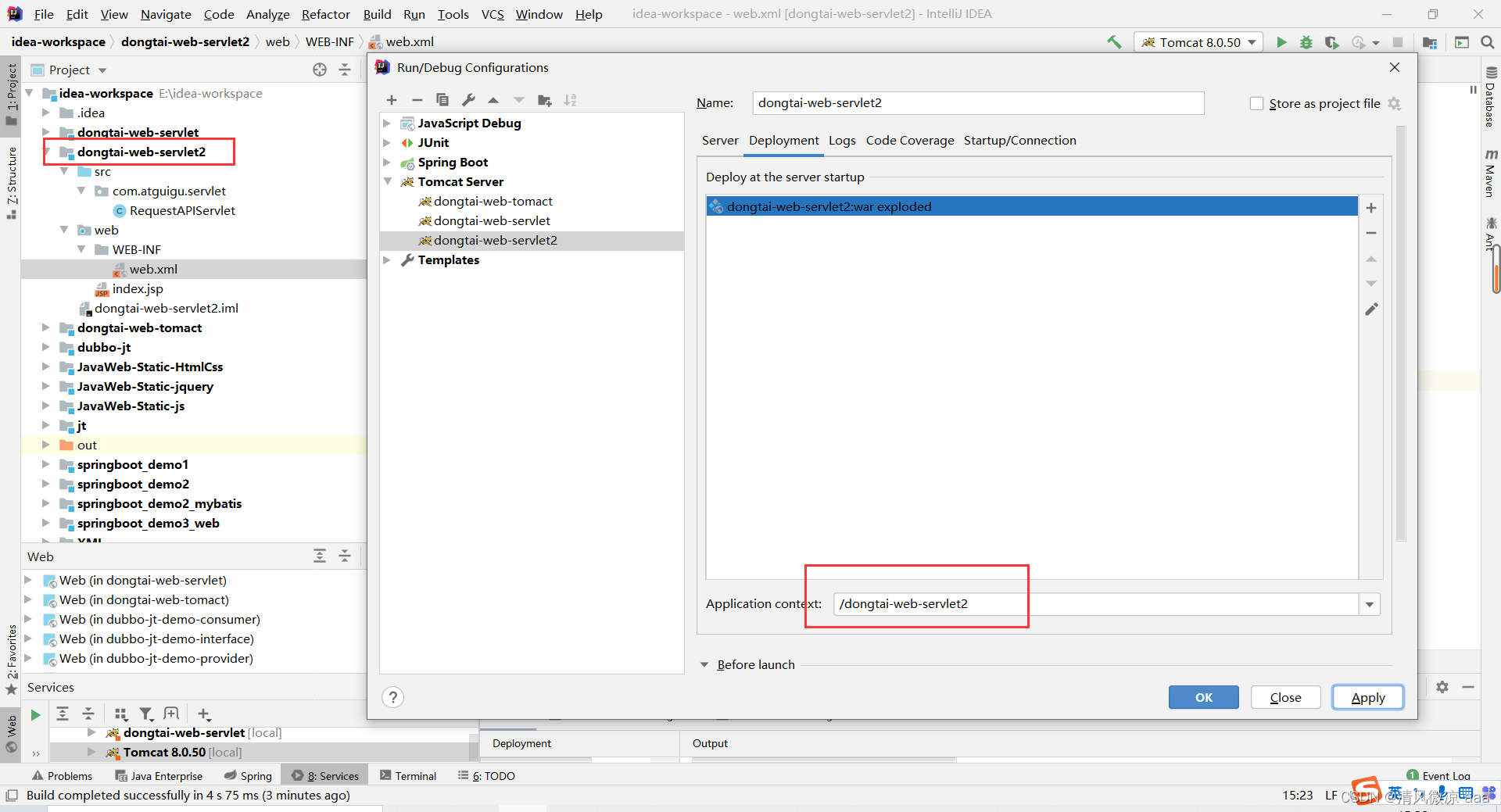Expand Spring Boot configuration node

tap(387, 162)
